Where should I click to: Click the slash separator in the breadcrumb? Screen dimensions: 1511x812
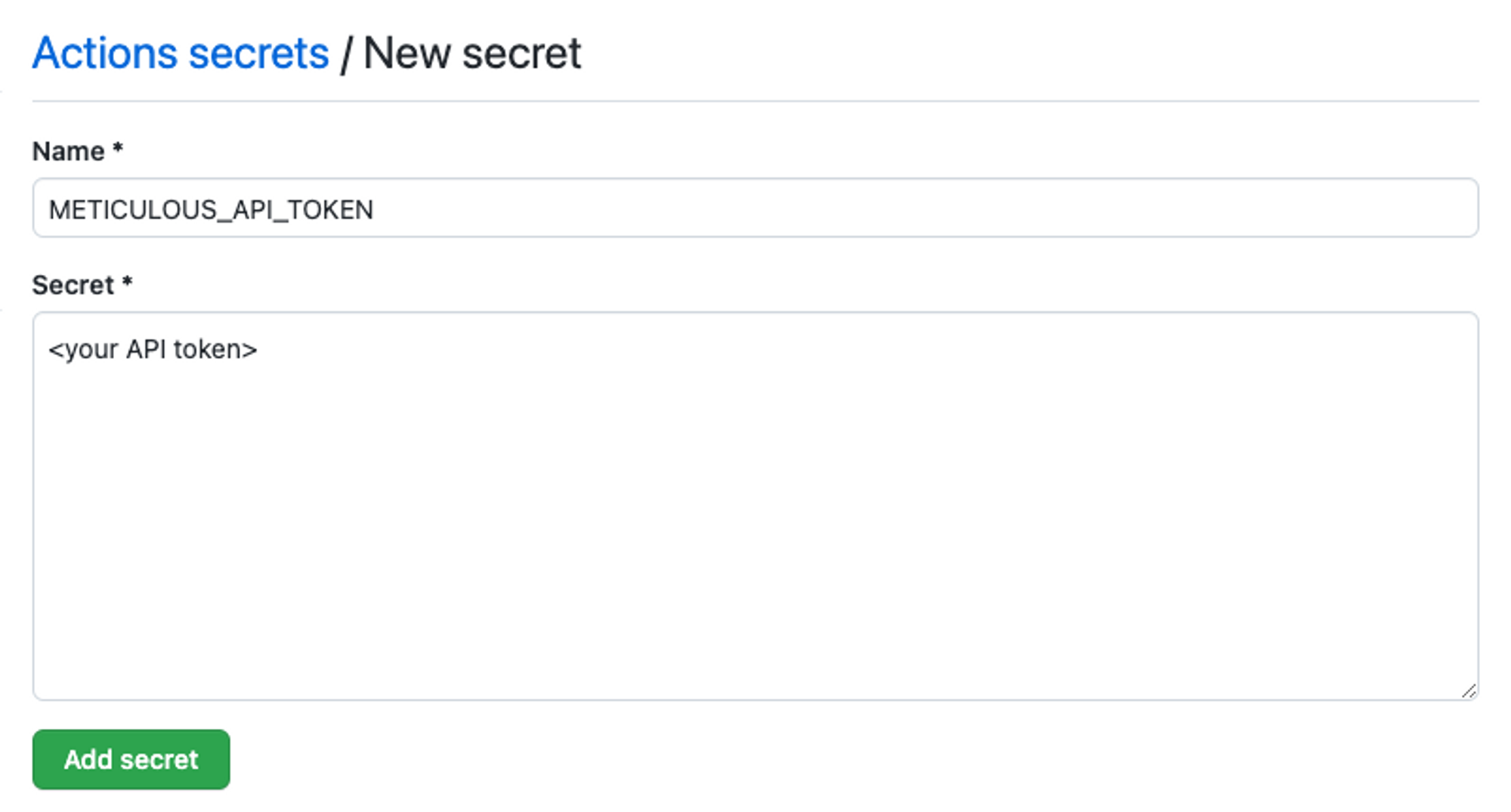[x=348, y=53]
